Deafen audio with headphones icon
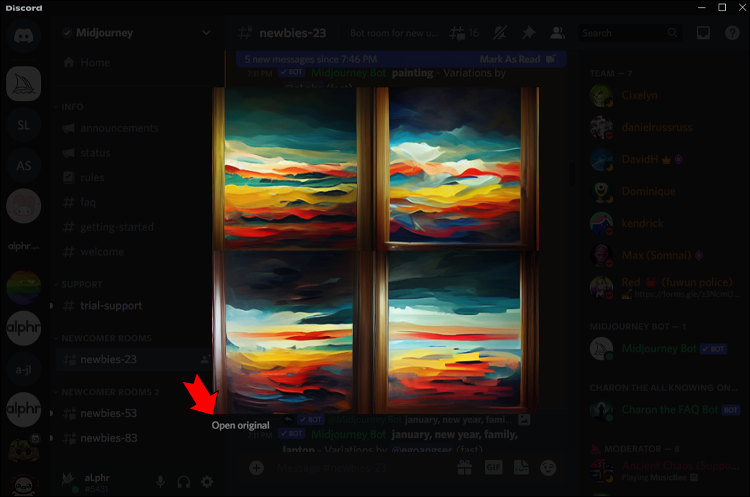750x497 pixels. pos(184,482)
